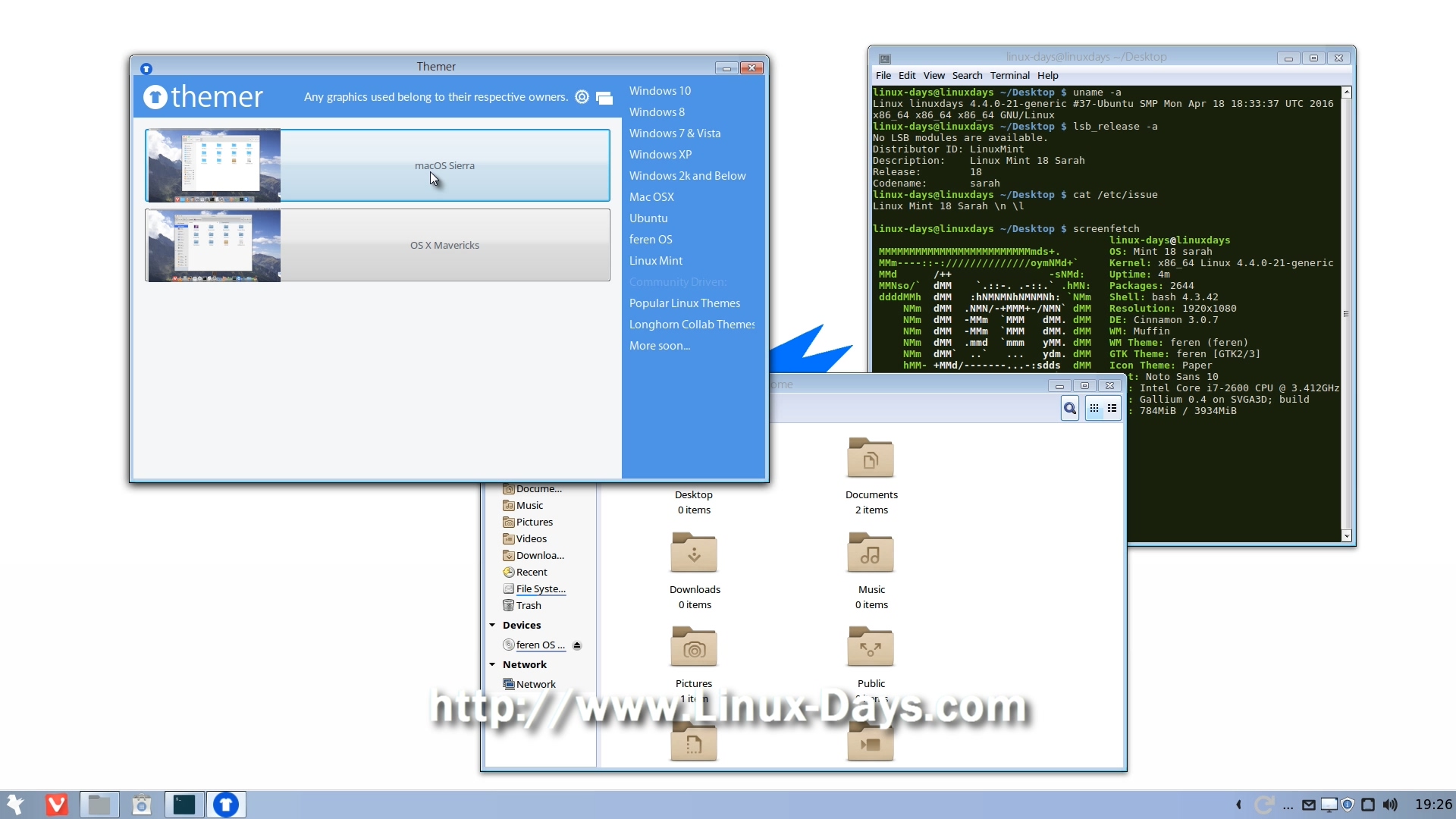Screen dimensions: 1456x819
Task: Switch file manager to icon view
Action: coord(1094,409)
